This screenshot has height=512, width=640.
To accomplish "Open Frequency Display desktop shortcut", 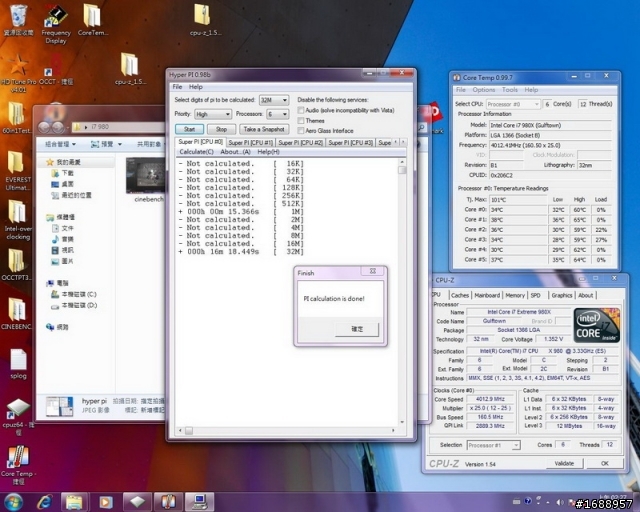I will (56, 23).
